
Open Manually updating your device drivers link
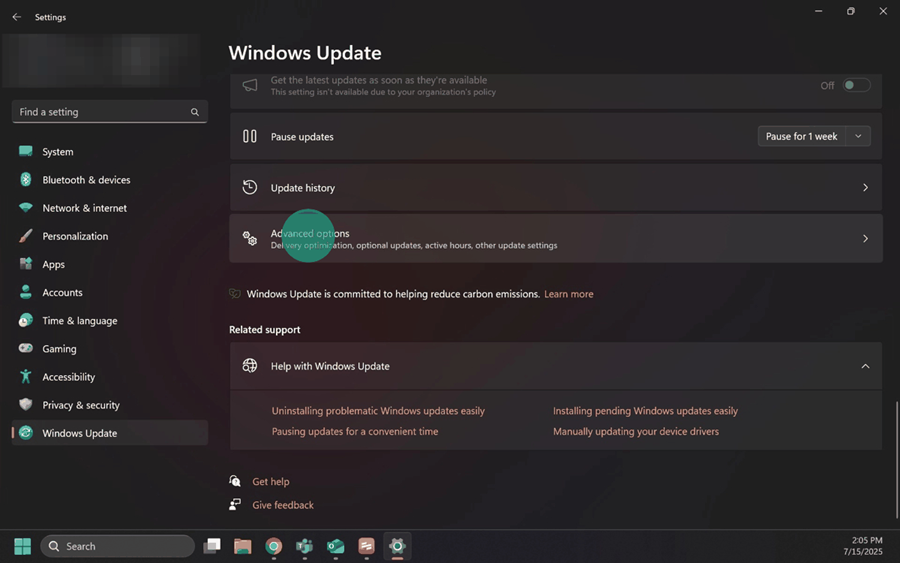tap(635, 432)
